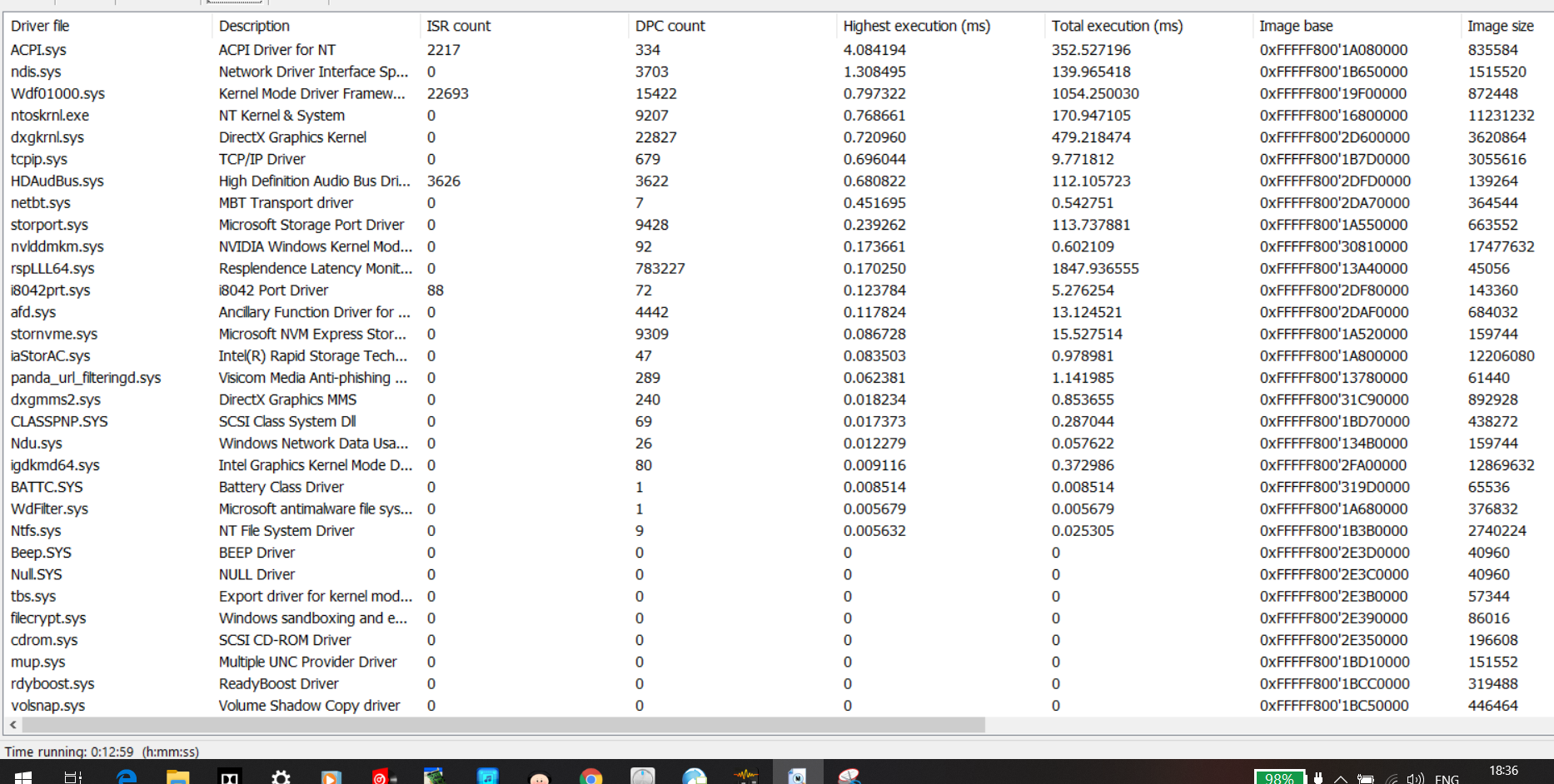Select the volsnap.sys row
This screenshot has width=1554, height=784.
[x=779, y=705]
